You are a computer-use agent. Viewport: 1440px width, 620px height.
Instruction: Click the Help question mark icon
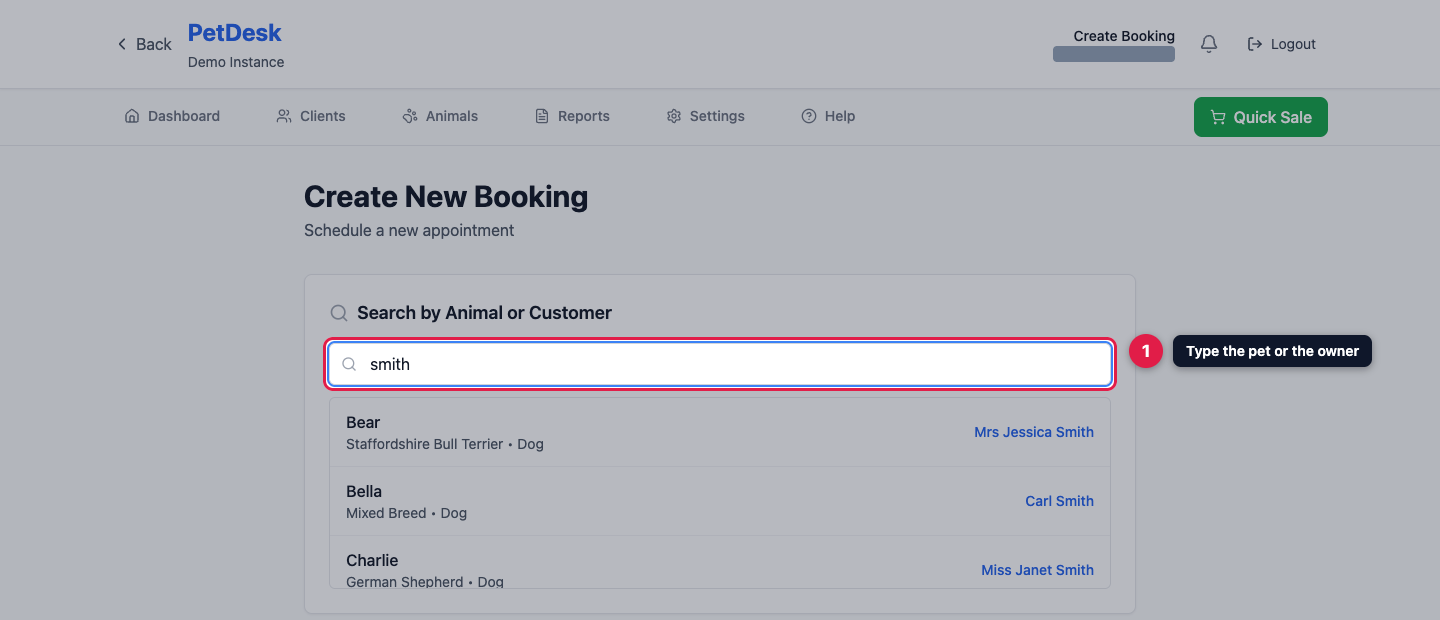[x=809, y=116]
